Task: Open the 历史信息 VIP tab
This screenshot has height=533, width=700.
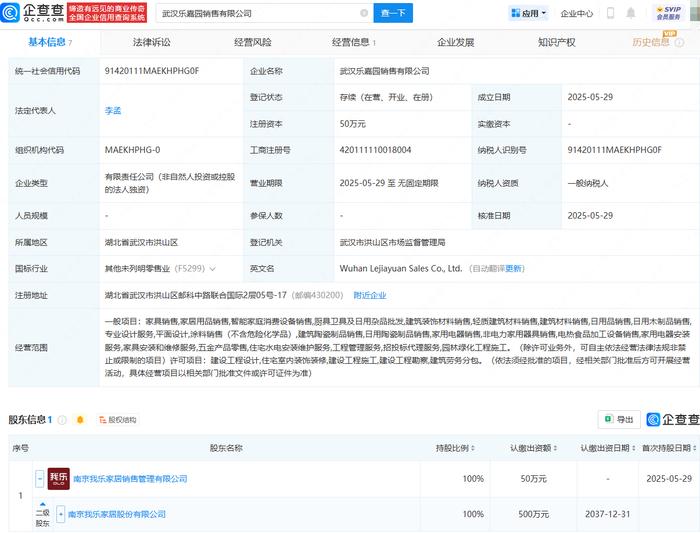Action: point(651,42)
